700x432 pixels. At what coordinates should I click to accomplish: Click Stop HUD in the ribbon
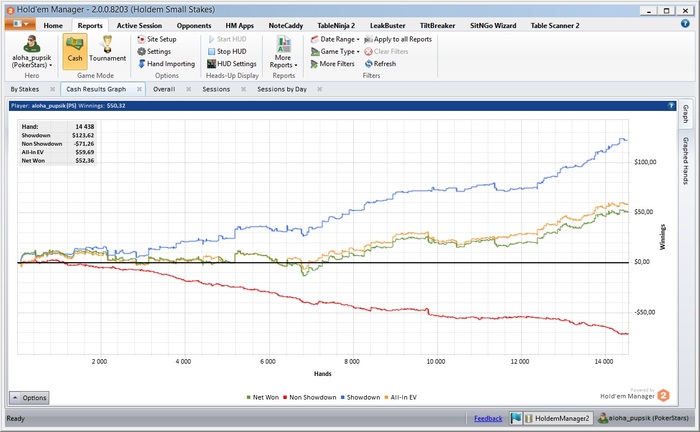click(x=230, y=51)
